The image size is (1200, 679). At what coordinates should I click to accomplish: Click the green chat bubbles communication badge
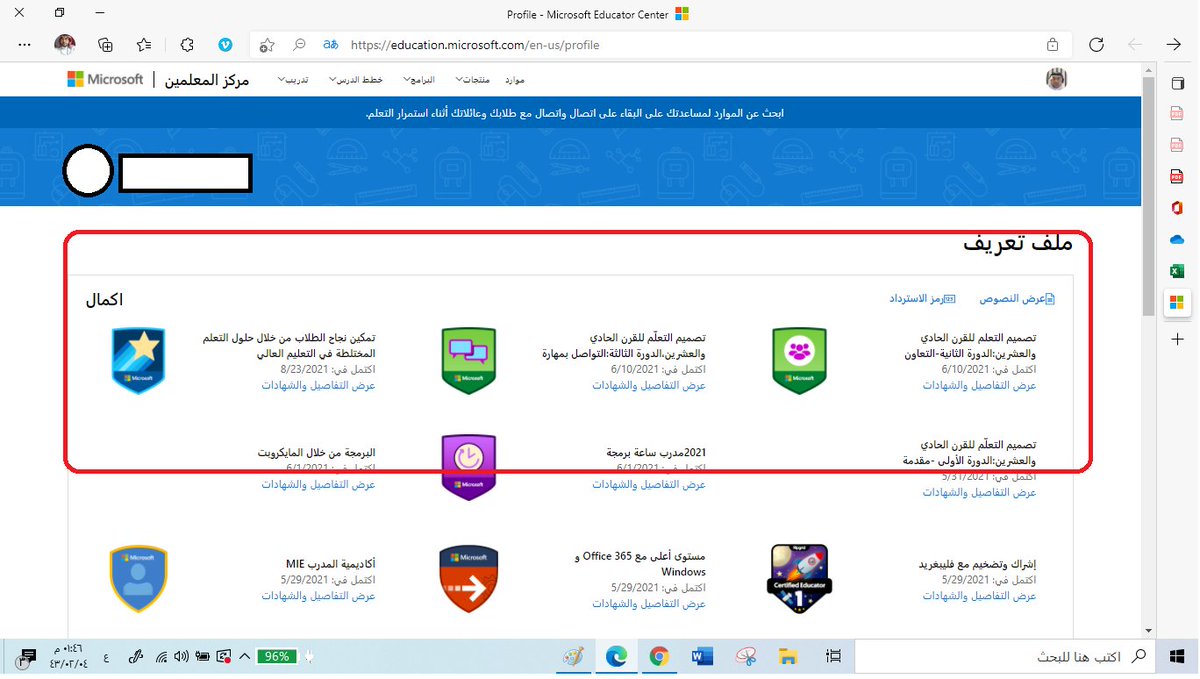(x=469, y=360)
